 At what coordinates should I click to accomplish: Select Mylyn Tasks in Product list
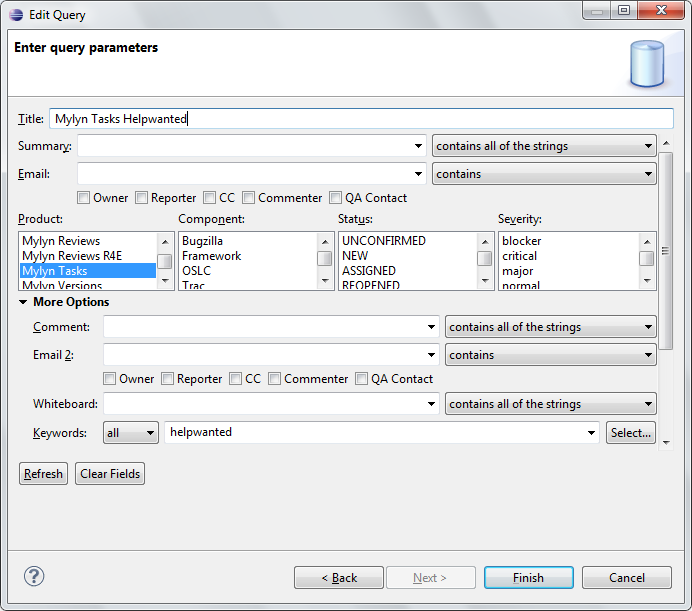click(x=88, y=271)
